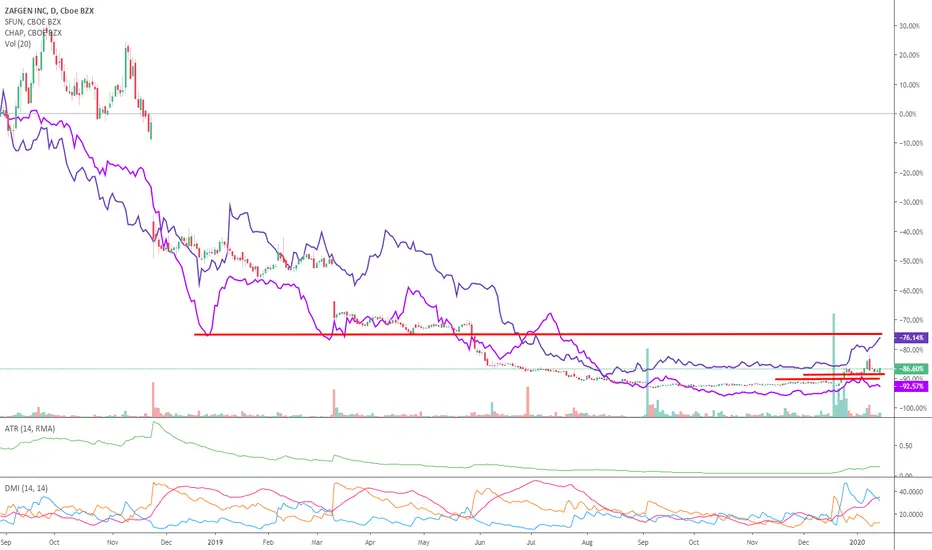
Task: Click the 0.50 value on the ATR scale
Action: pos(906,445)
